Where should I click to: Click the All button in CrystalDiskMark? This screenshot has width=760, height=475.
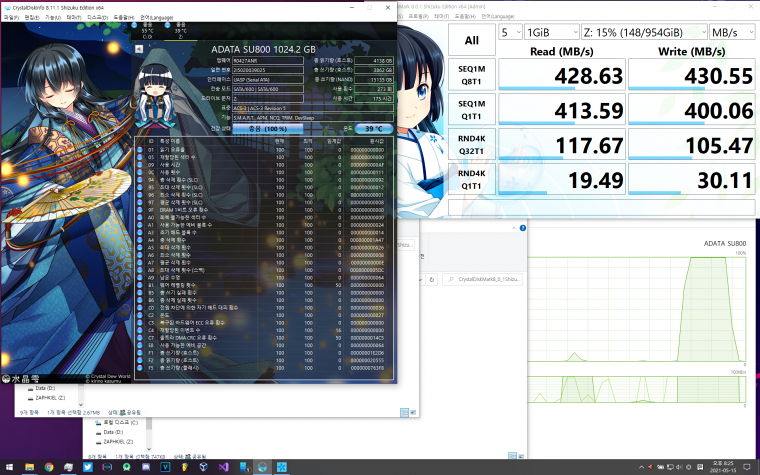point(472,40)
